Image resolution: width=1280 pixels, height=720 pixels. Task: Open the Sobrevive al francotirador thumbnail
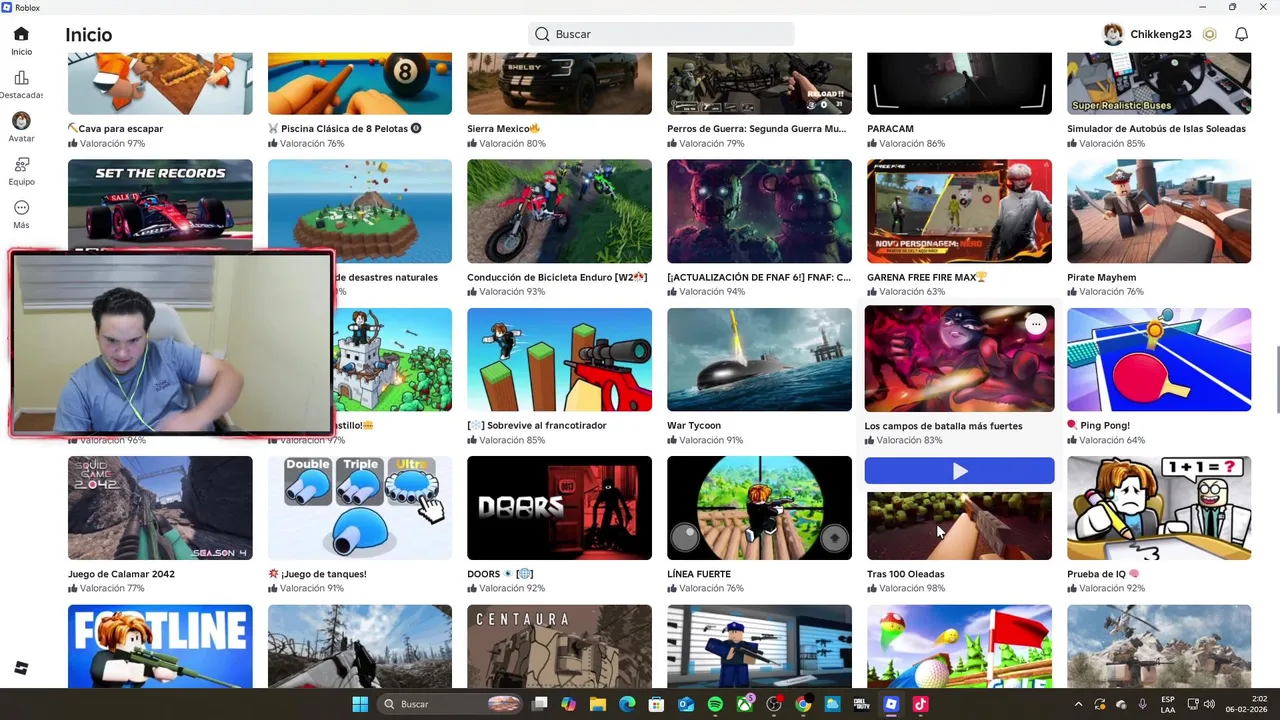click(559, 359)
